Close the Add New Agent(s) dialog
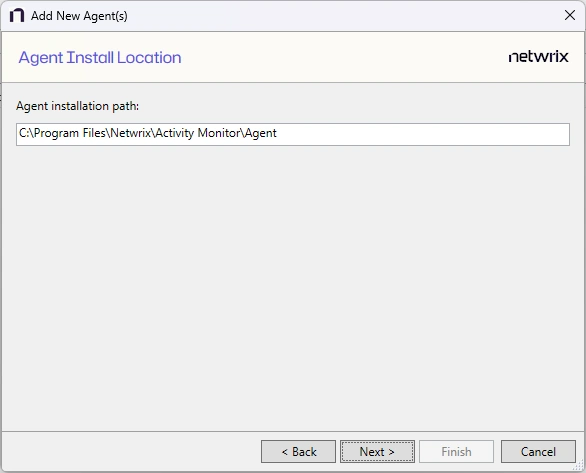 click(570, 15)
